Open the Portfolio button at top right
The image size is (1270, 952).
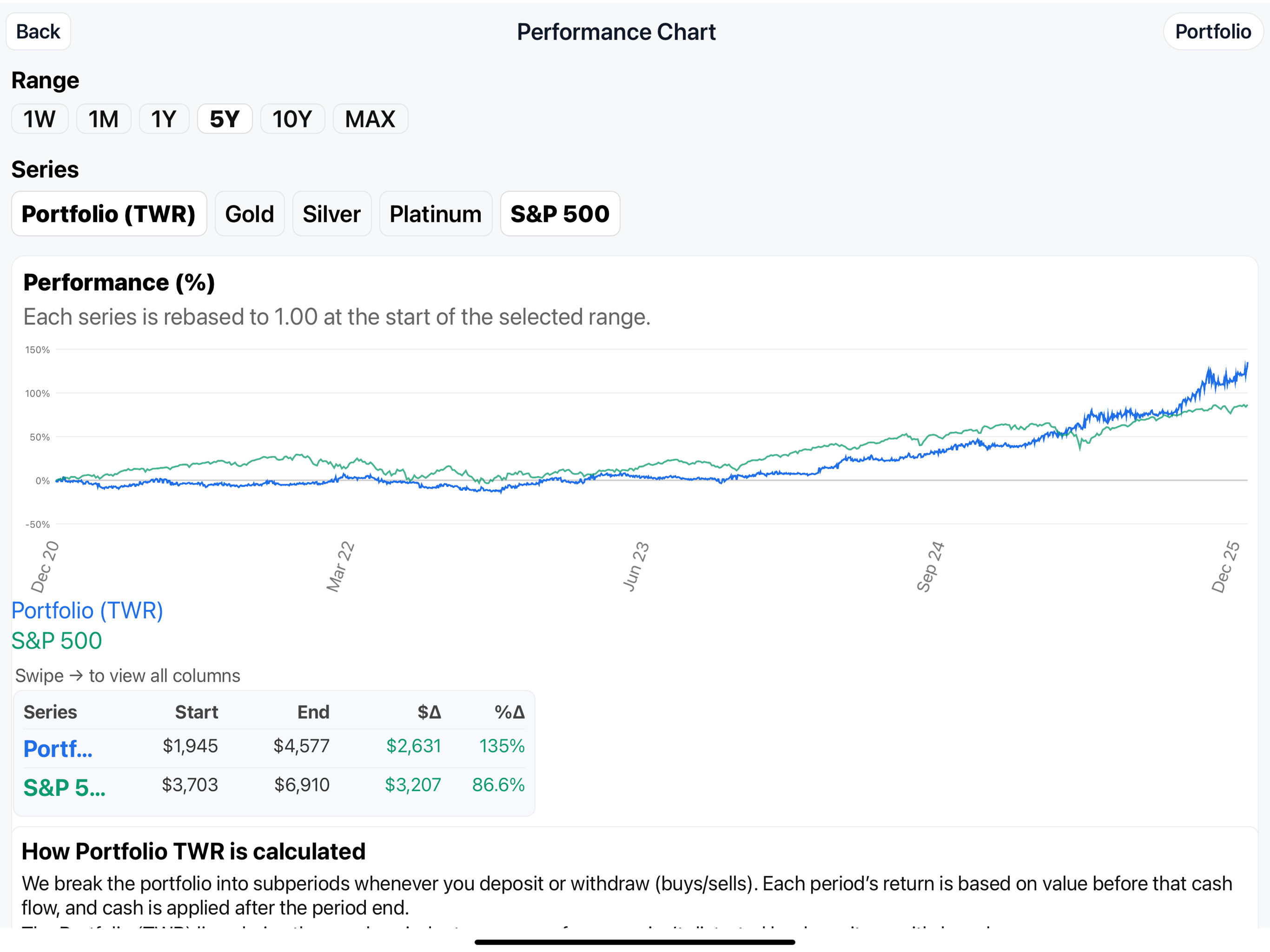(1212, 32)
